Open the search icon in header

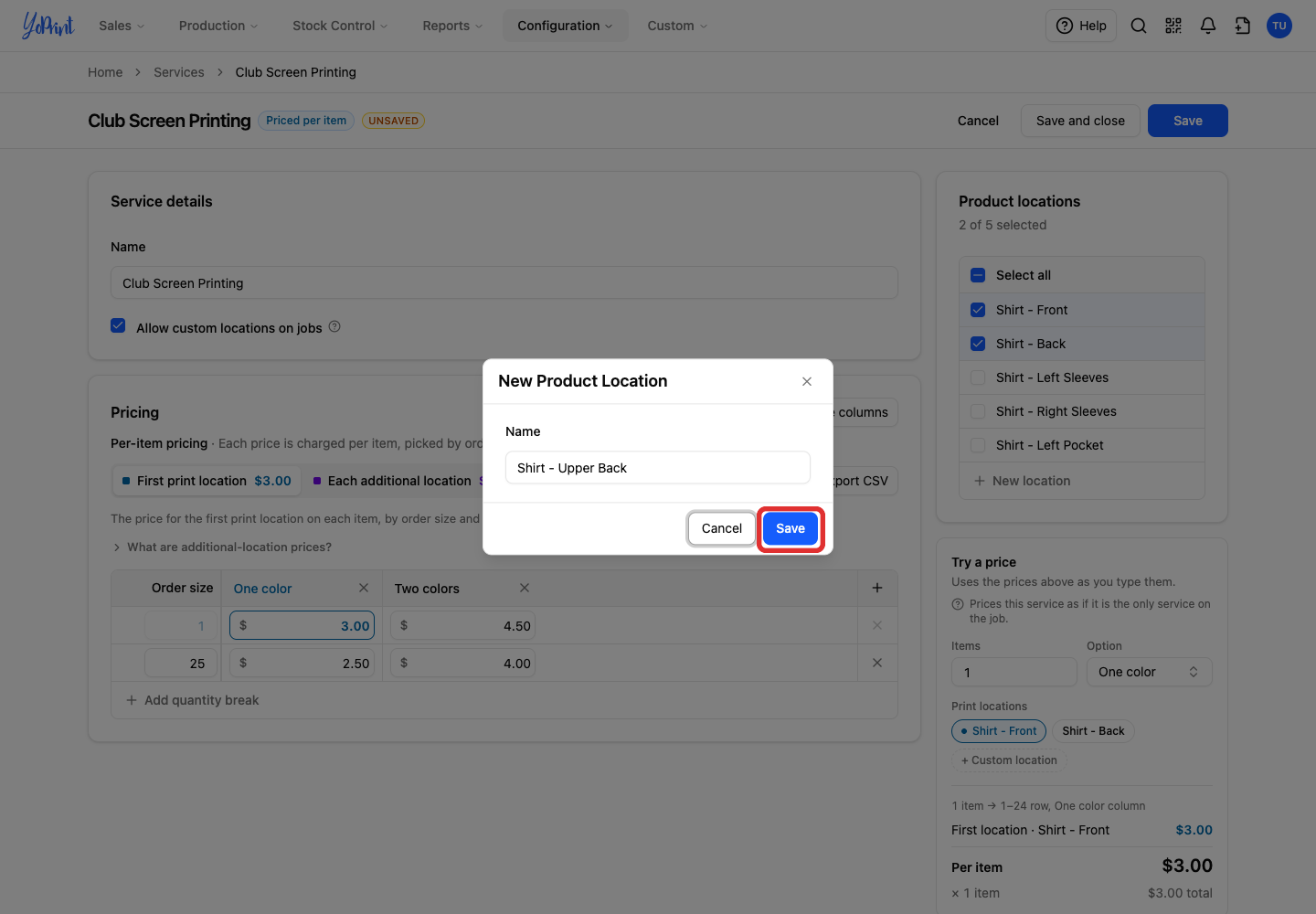coord(1139,26)
